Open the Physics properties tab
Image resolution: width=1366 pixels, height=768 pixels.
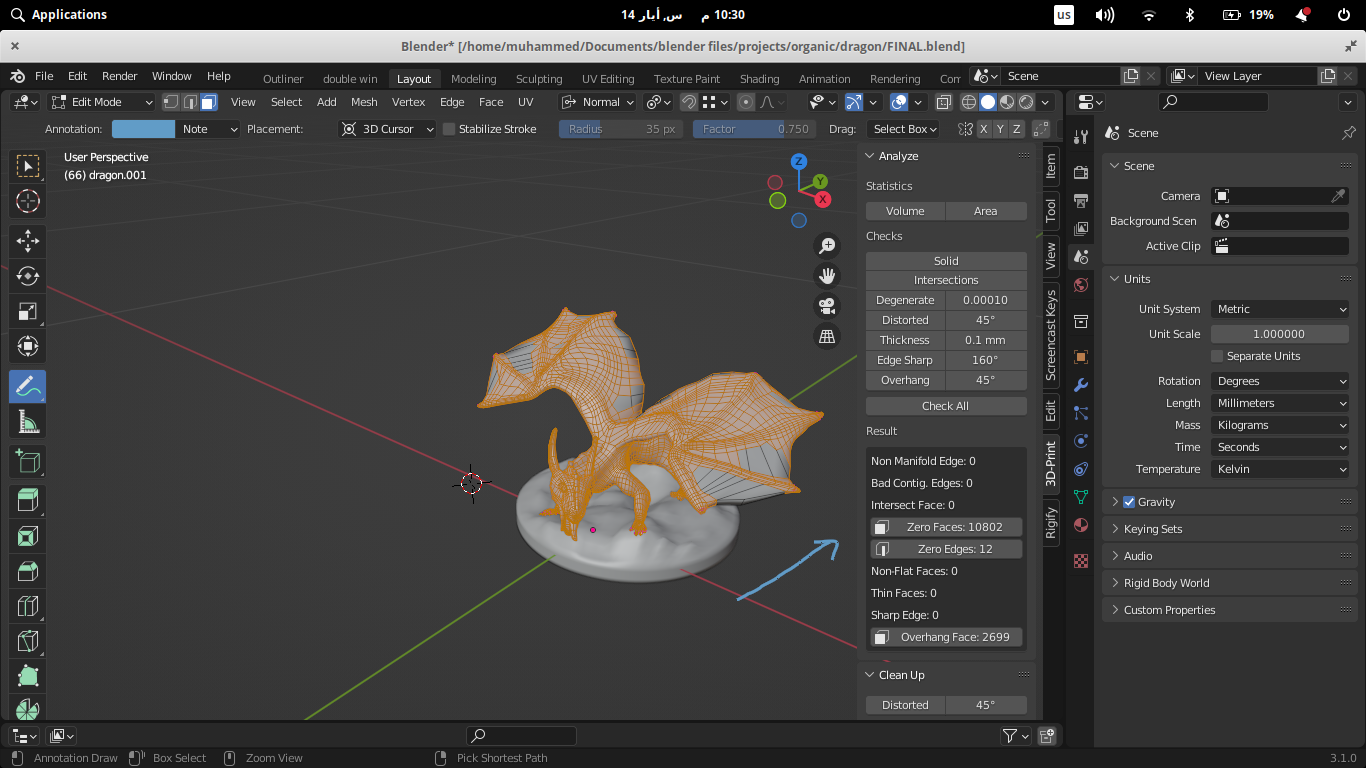click(x=1080, y=441)
